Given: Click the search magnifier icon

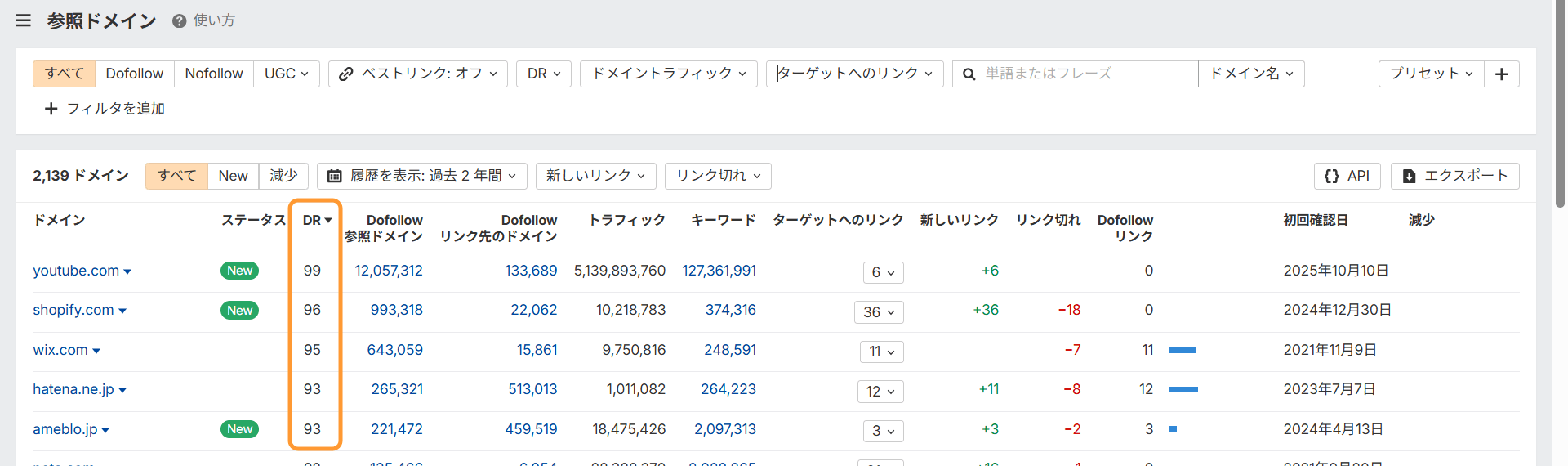Looking at the screenshot, I should coord(969,74).
